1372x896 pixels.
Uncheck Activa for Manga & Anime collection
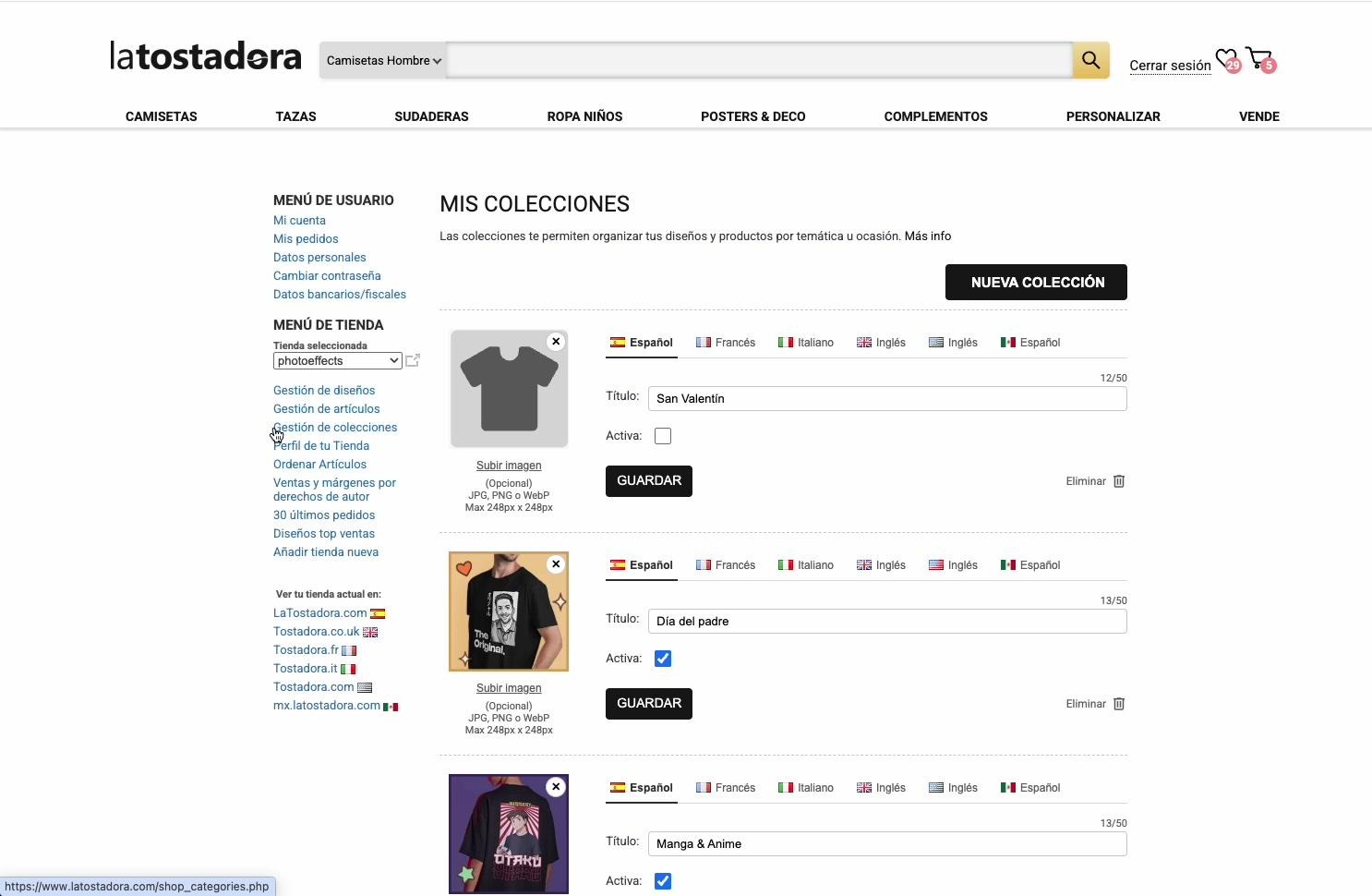[662, 881]
